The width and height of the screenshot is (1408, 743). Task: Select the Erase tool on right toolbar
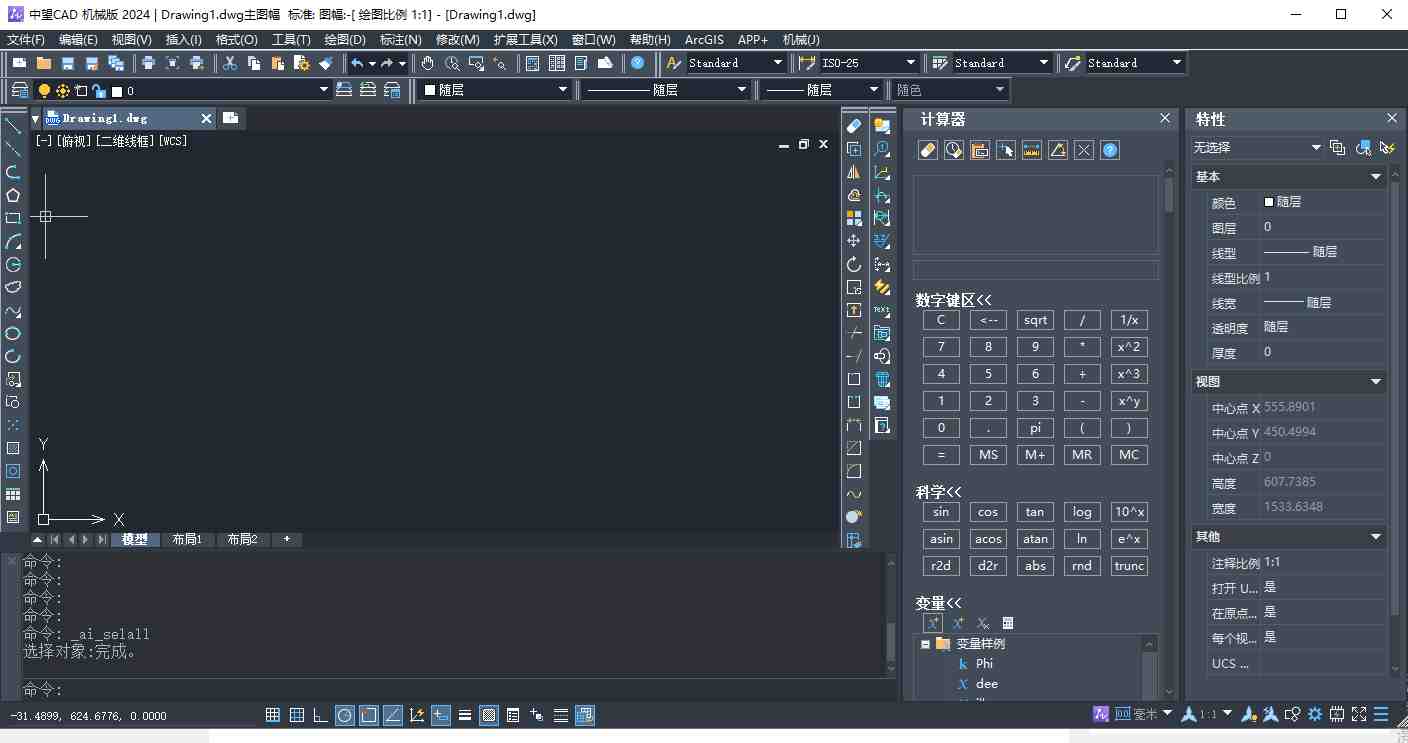pyautogui.click(x=853, y=125)
